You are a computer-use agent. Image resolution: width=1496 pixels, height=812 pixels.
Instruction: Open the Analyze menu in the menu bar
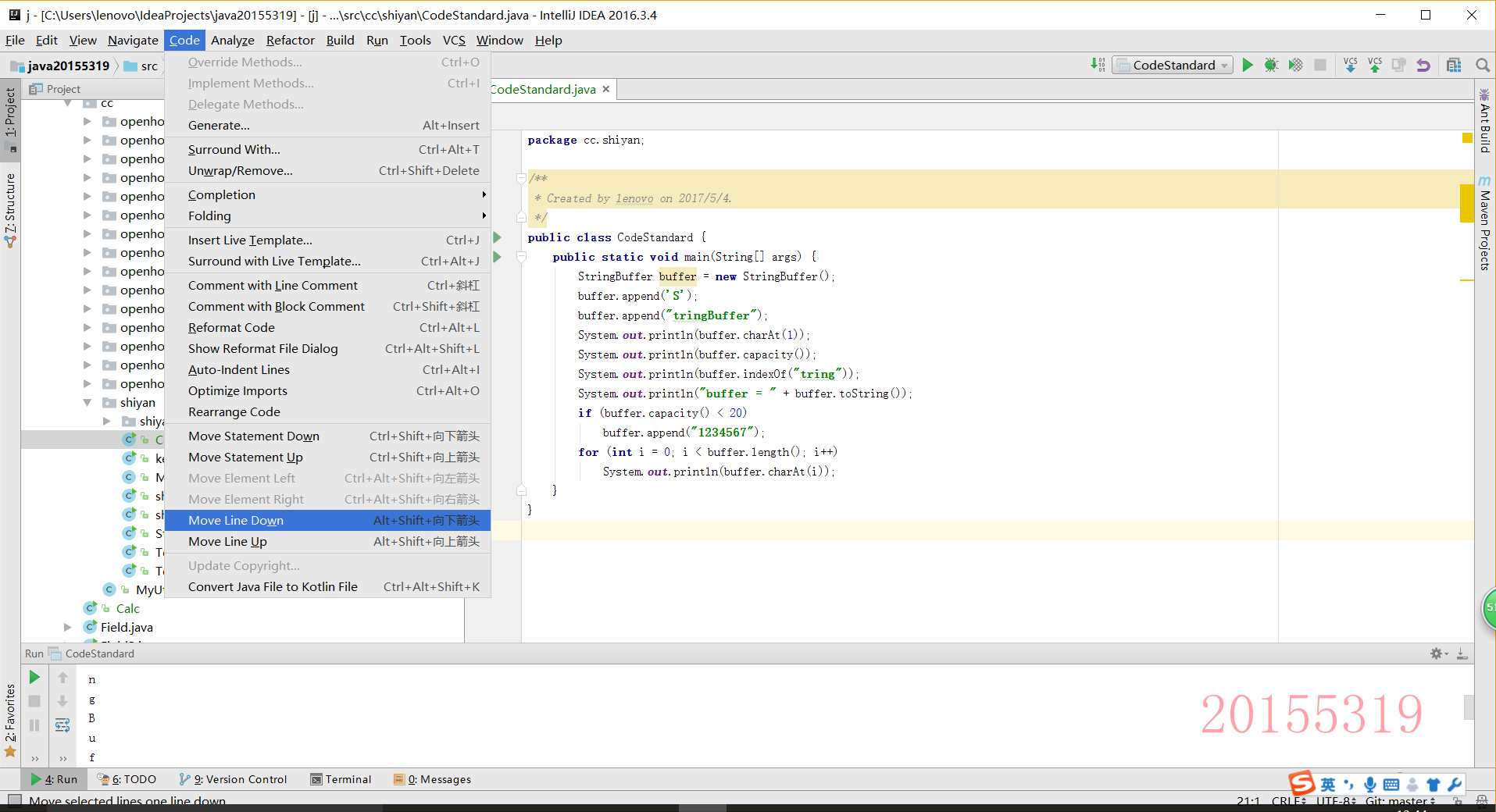point(233,40)
